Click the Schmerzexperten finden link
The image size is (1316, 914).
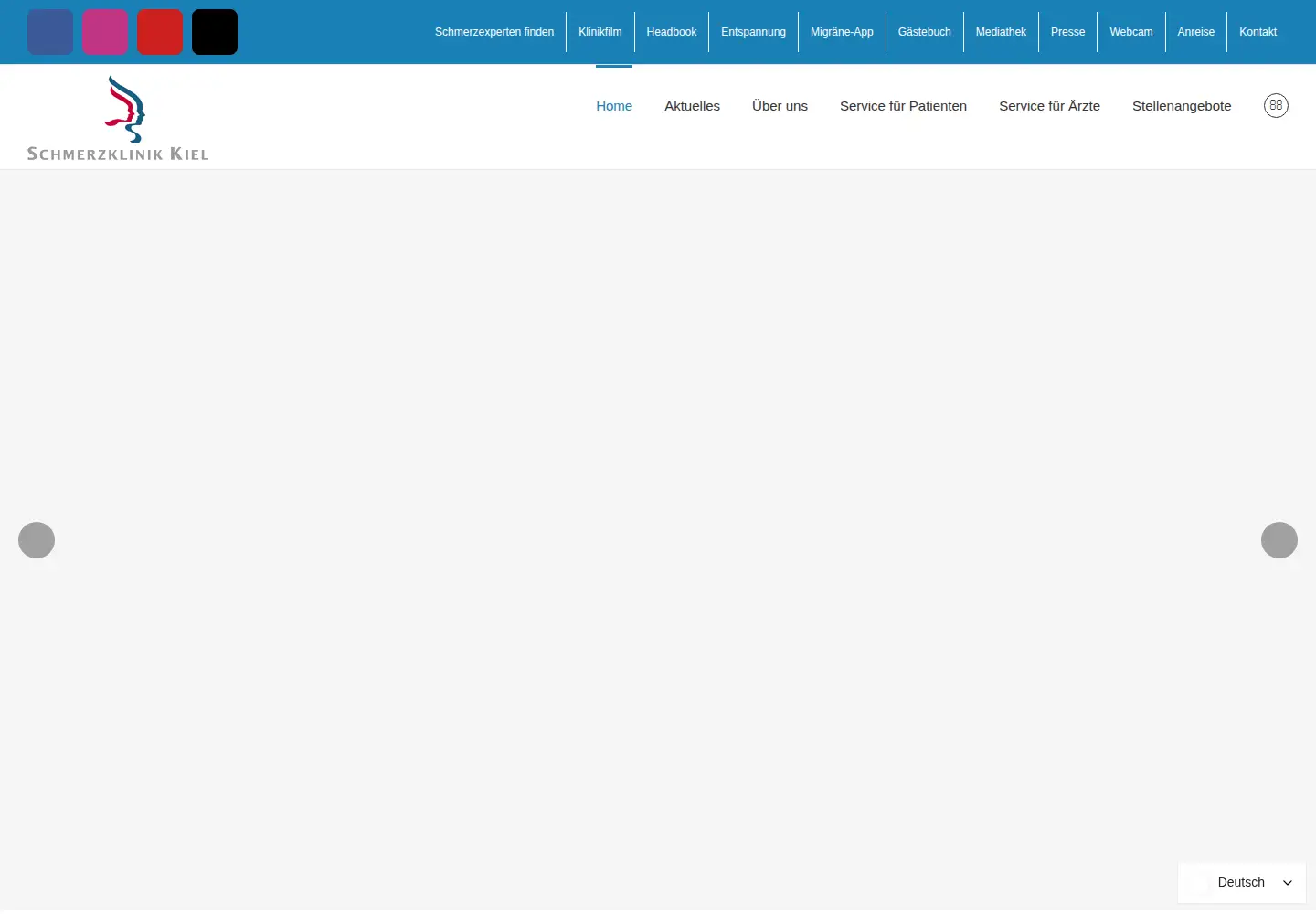(494, 32)
